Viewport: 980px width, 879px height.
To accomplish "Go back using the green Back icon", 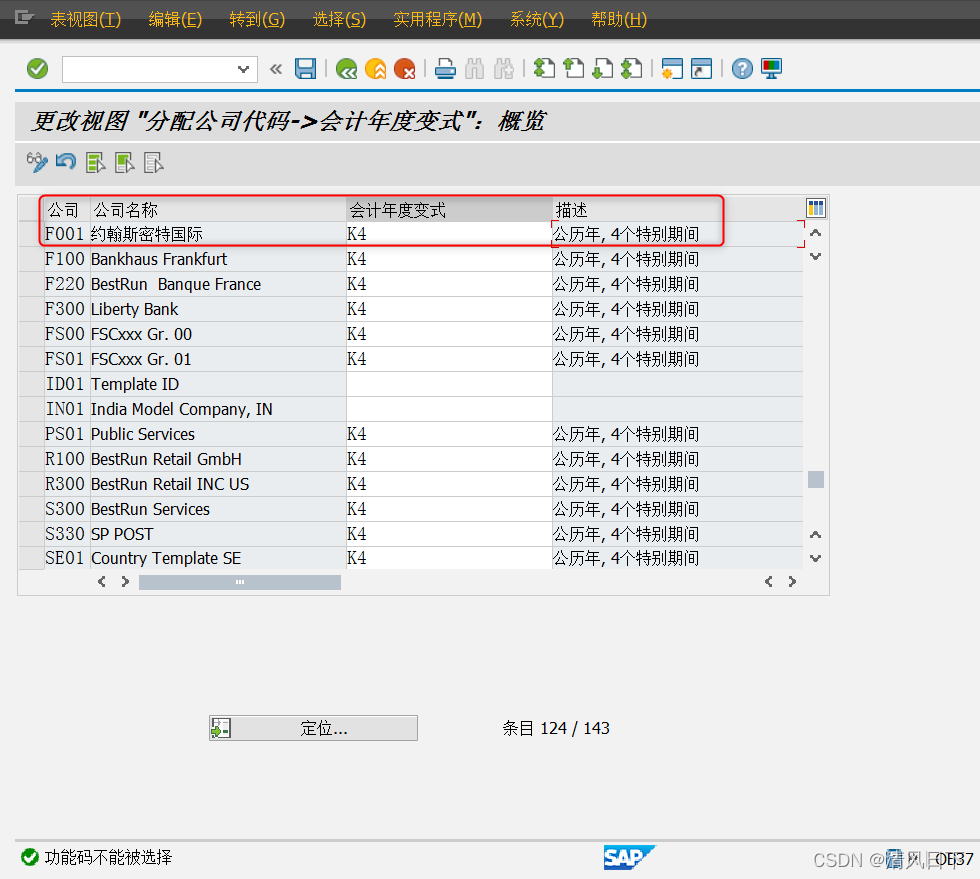I will [346, 69].
